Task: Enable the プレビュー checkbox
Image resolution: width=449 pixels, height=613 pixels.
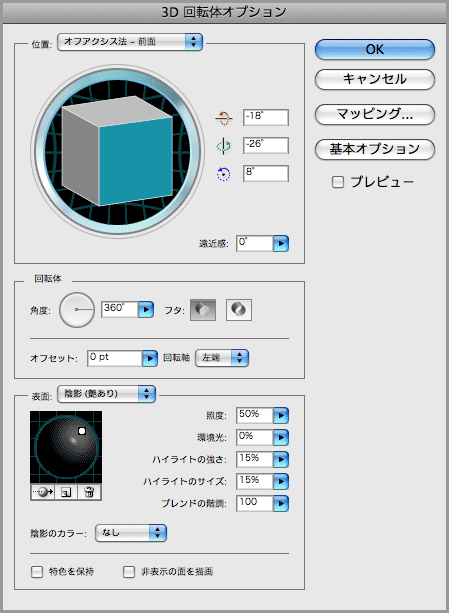Action: (338, 182)
